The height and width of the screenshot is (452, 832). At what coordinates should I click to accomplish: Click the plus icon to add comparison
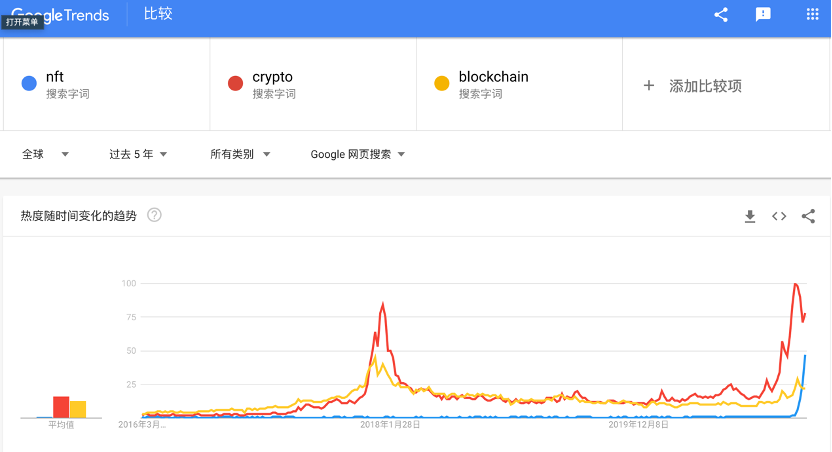(x=648, y=85)
